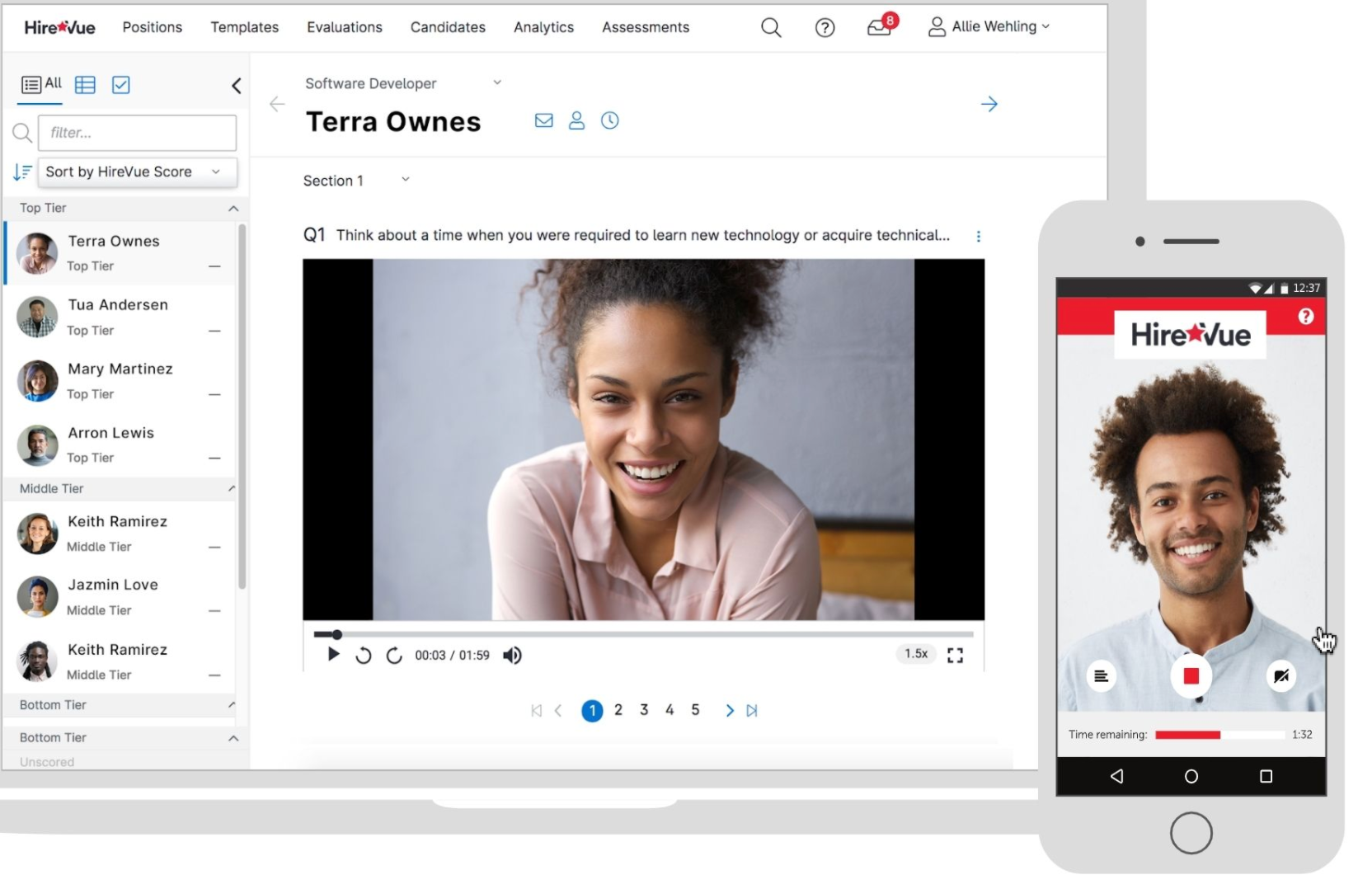Image resolution: width=1372 pixels, height=889 pixels.
Task: Go to the Candidates menu
Action: 448,27
